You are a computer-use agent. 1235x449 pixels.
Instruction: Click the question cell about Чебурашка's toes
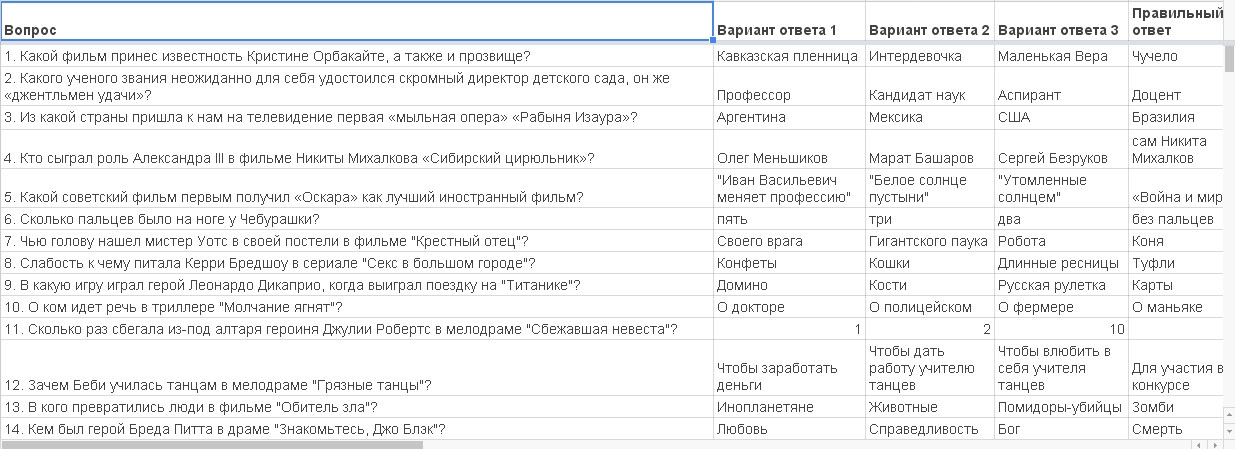pos(357,219)
